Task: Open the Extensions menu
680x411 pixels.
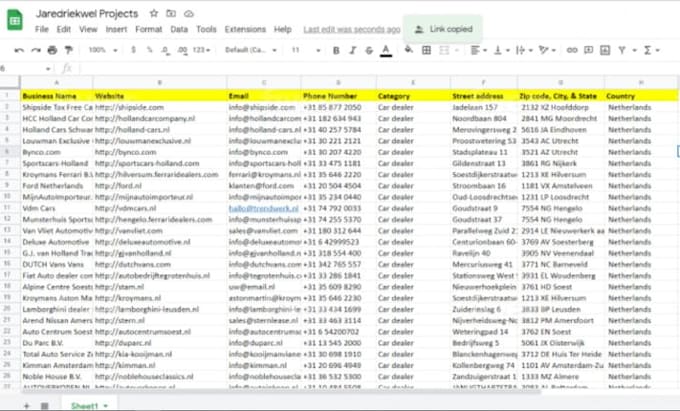Action: point(245,29)
